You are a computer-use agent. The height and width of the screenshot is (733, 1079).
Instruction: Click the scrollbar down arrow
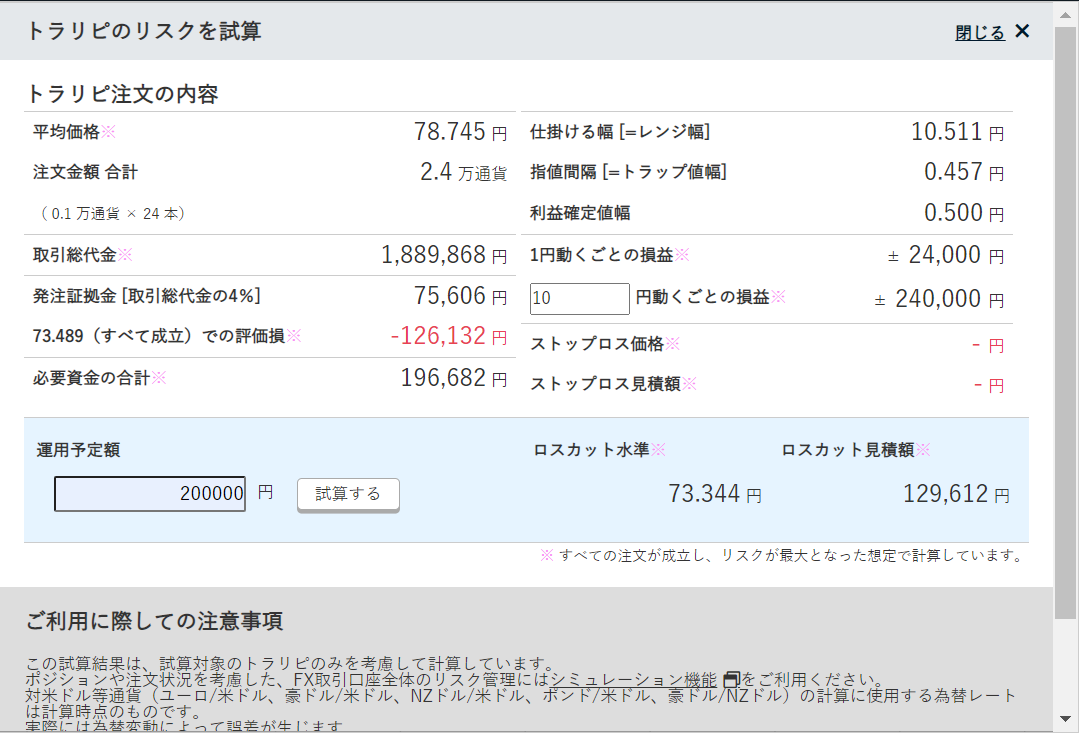pyautogui.click(x=1066, y=719)
